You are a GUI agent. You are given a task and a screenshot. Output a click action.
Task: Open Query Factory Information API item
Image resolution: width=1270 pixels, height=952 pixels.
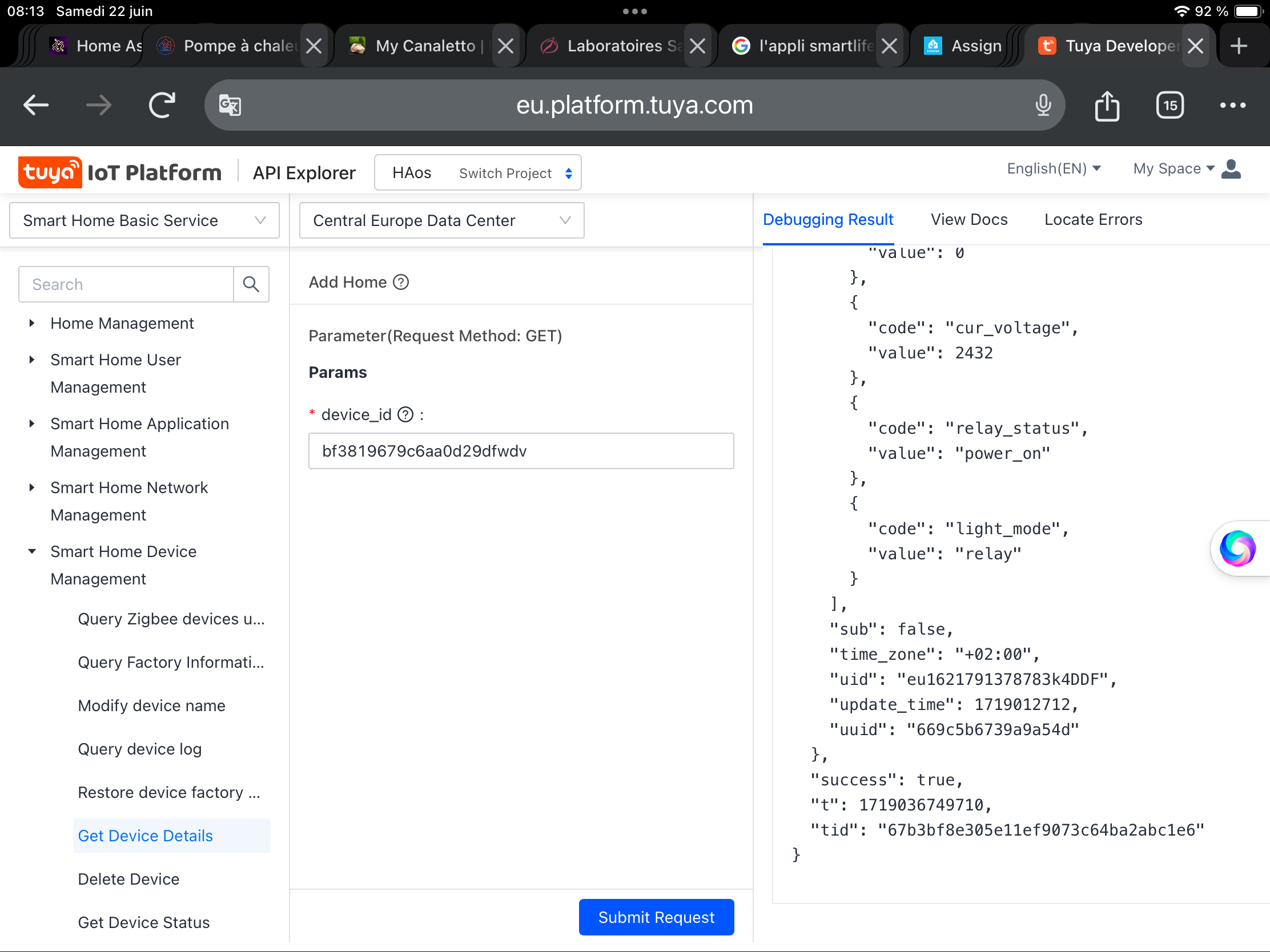click(x=171, y=662)
